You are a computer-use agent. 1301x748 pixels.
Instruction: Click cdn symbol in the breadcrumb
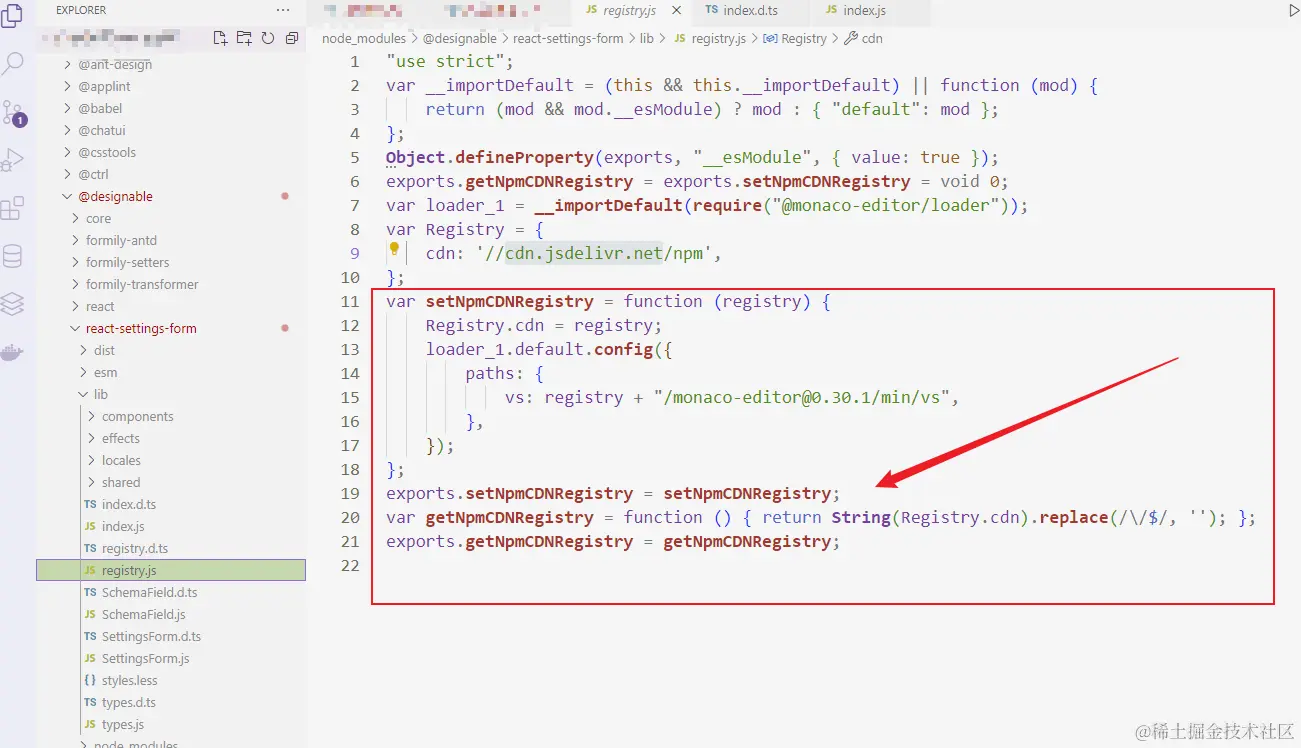[x=864, y=38]
